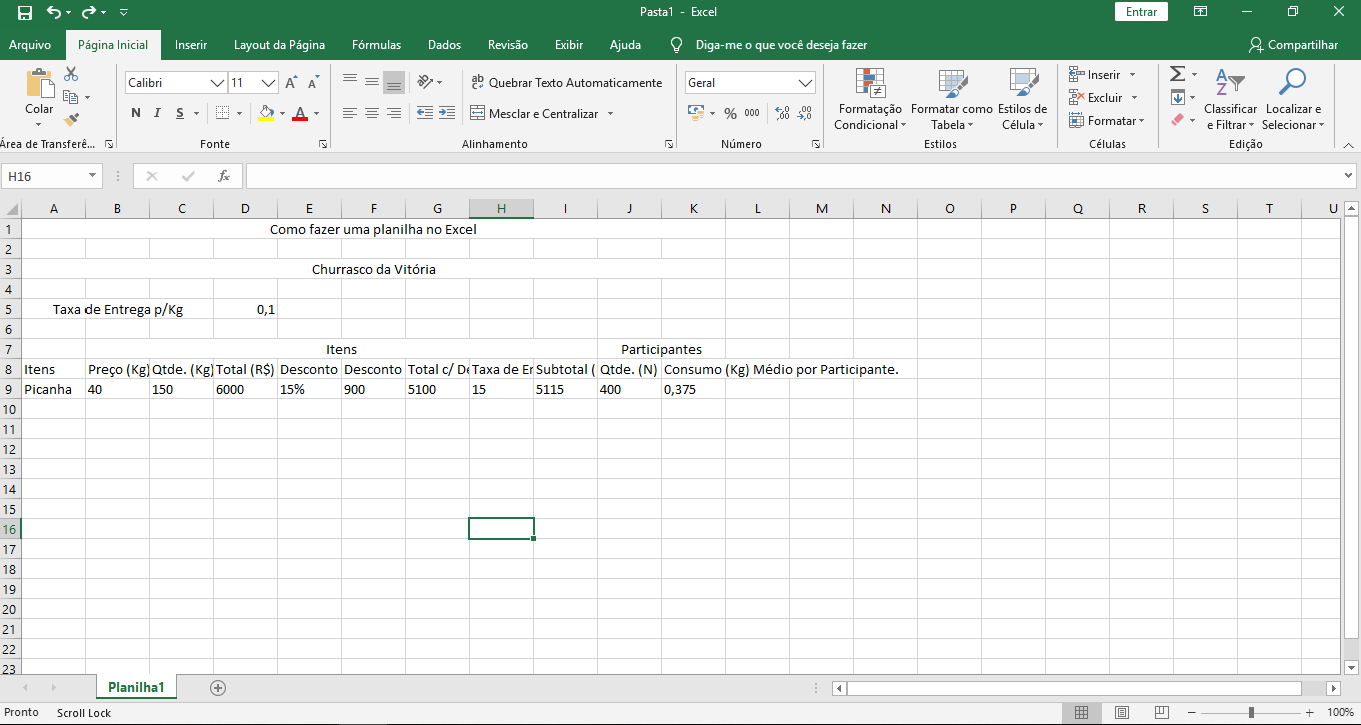Screen dimensions: 1361x725
Task: Expand the Name Box dropdown arrow
Action: (93, 176)
